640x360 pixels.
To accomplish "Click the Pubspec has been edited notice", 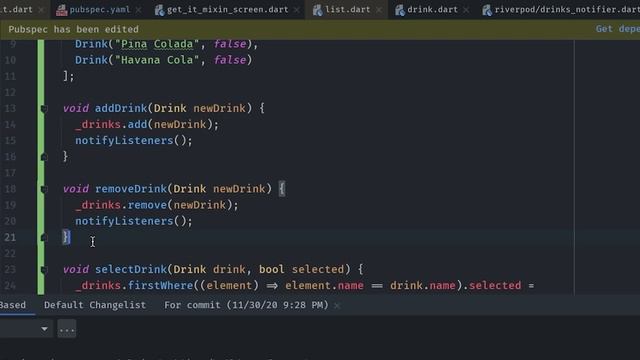I will (73, 29).
